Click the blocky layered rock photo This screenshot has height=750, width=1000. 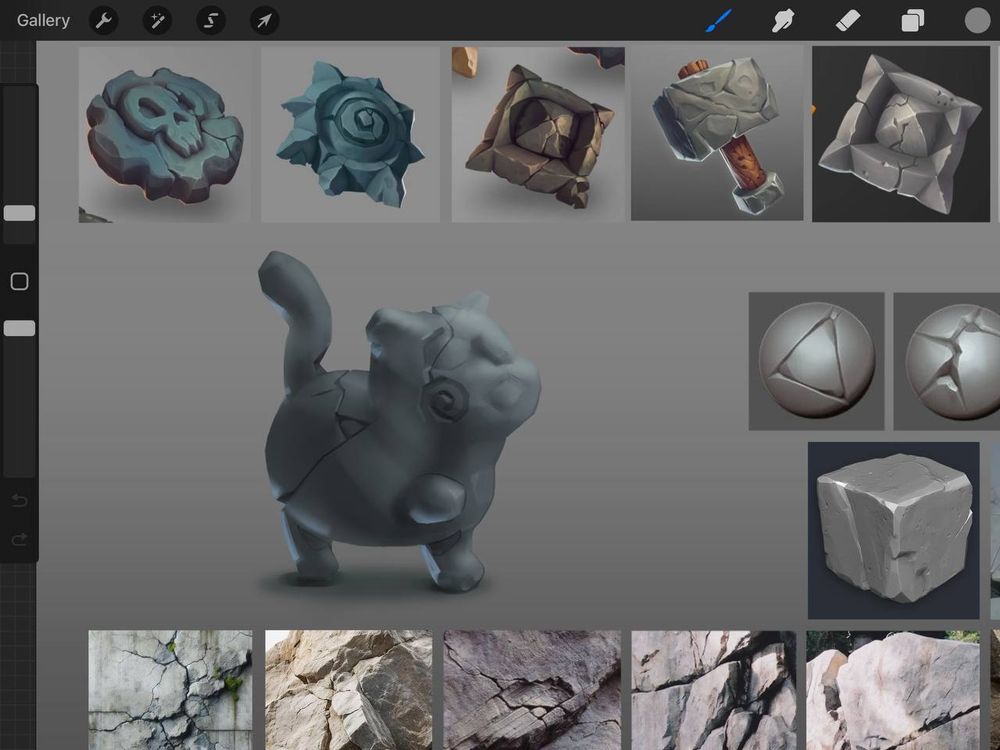[714, 690]
